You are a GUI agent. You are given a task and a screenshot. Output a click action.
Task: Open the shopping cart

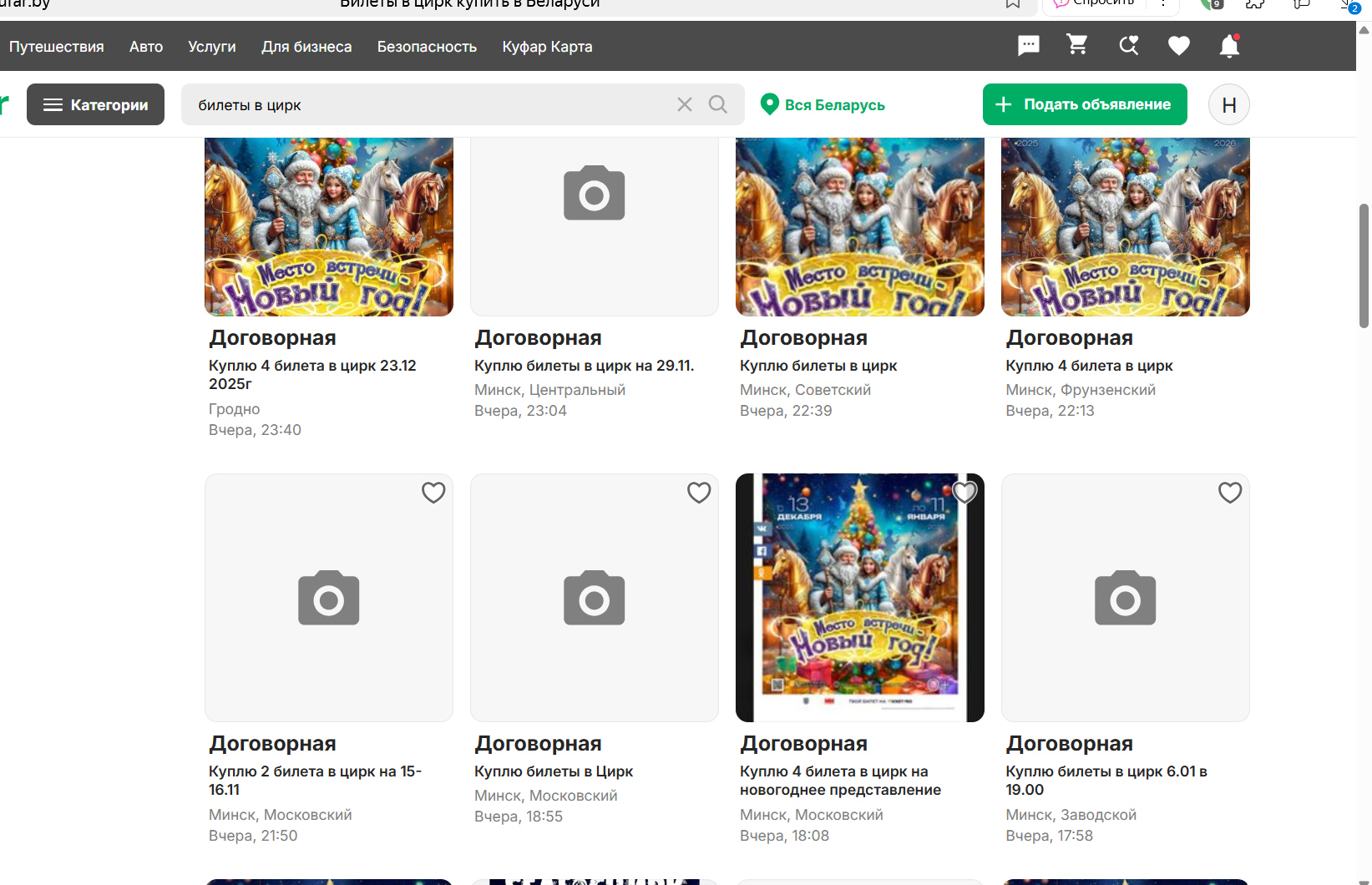tap(1077, 45)
